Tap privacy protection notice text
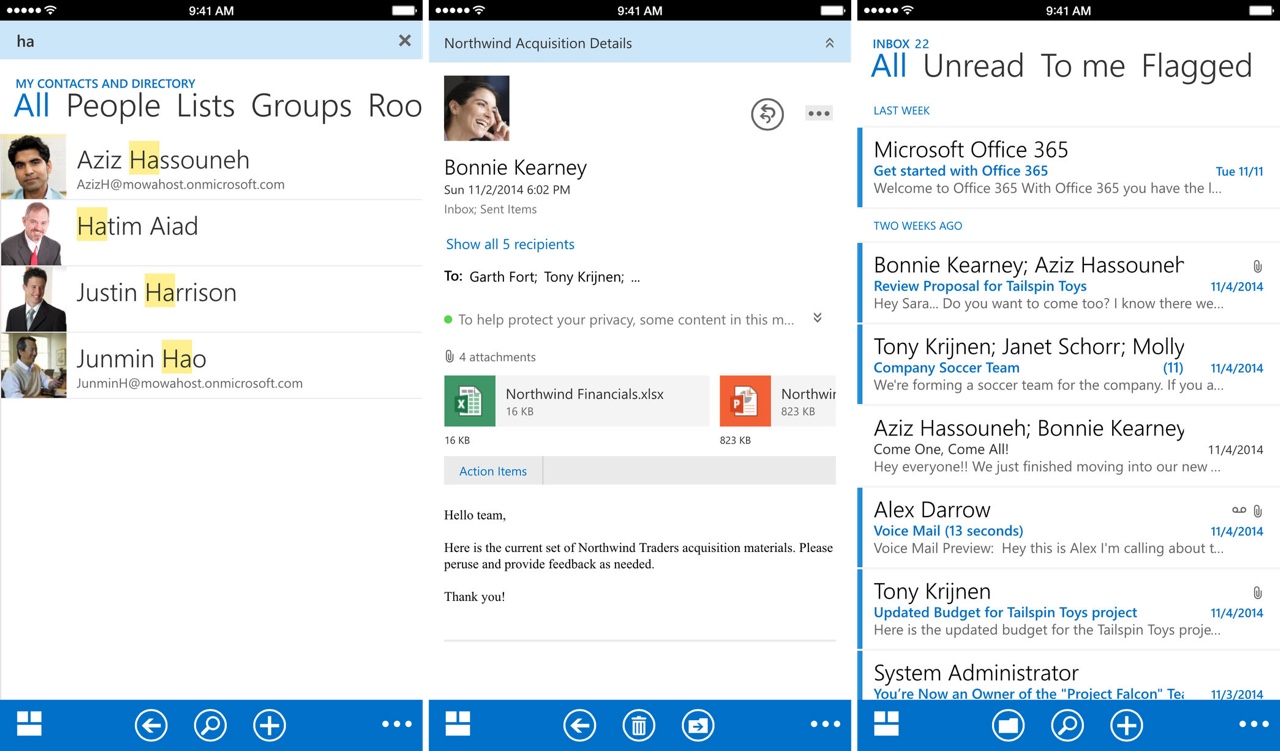 627,320
